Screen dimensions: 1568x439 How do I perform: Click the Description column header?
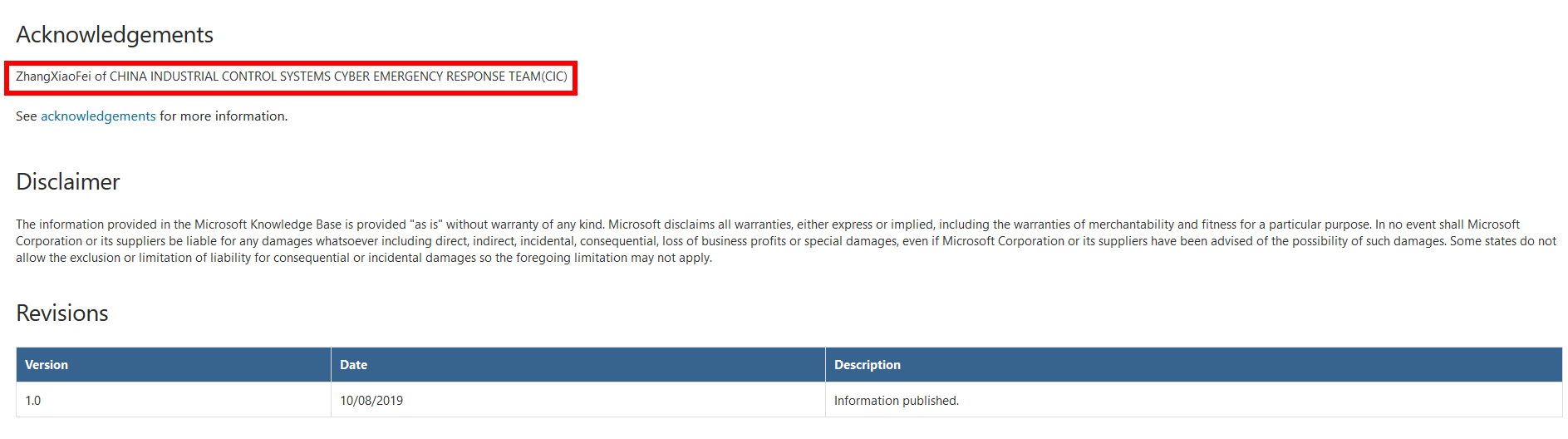click(x=867, y=365)
